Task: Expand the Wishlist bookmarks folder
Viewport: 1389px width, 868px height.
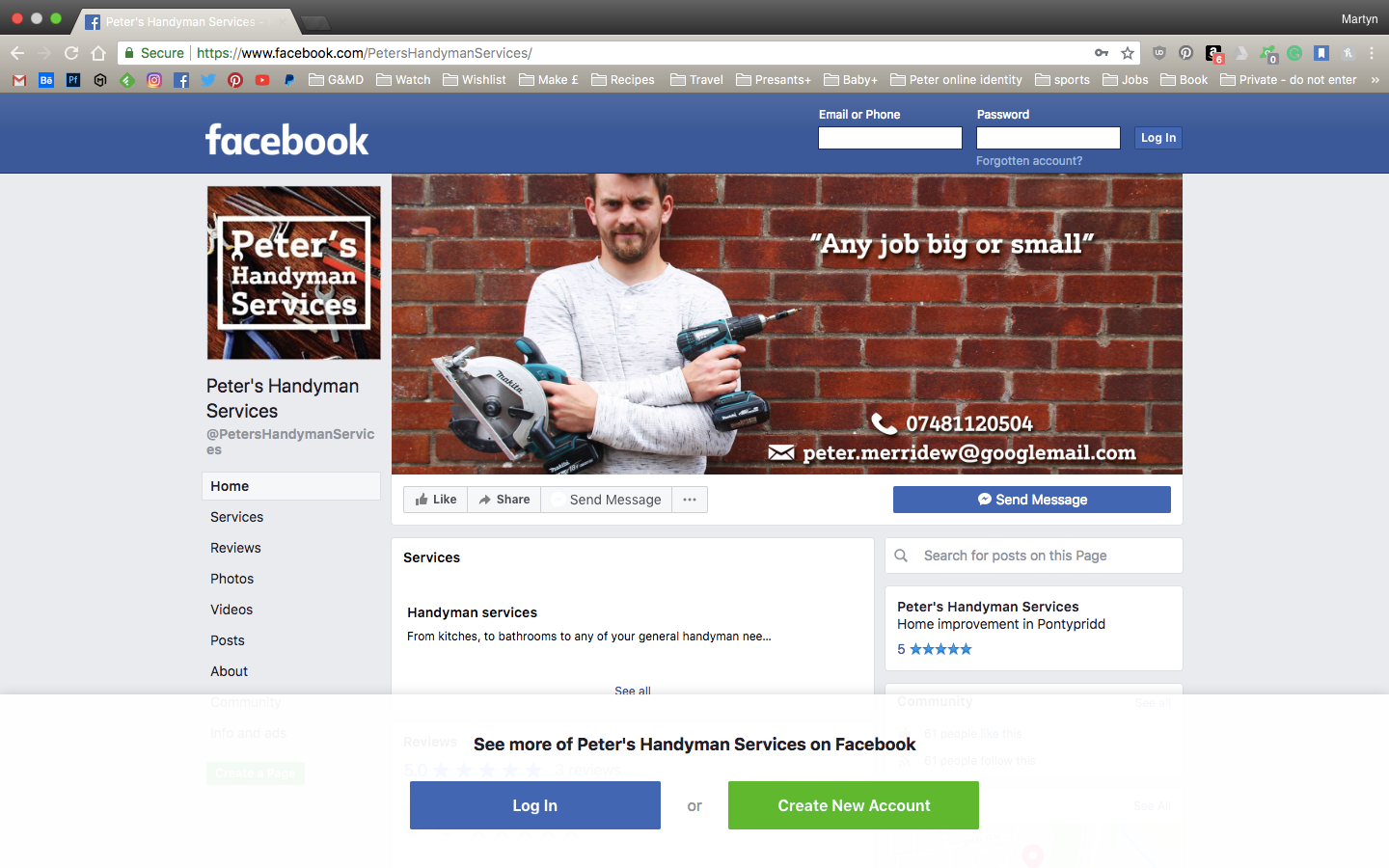Action: 474,80
